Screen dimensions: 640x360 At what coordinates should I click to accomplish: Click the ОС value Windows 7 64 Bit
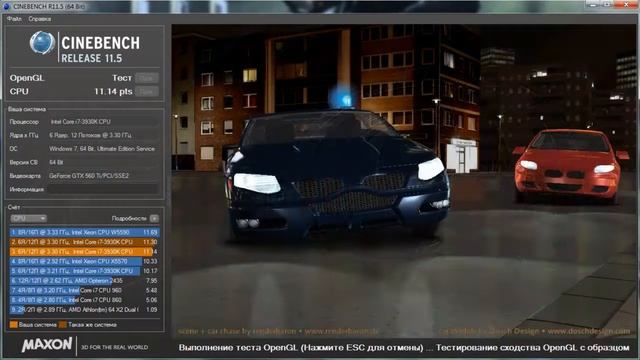[102, 149]
